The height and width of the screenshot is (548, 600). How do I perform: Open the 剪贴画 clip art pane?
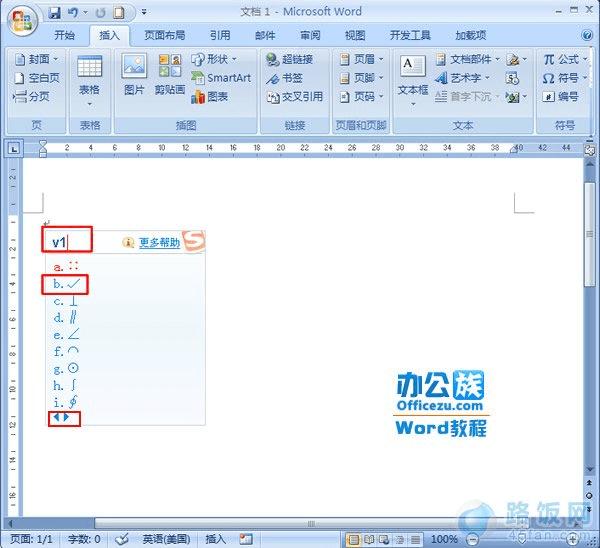pyautogui.click(x=170, y=74)
